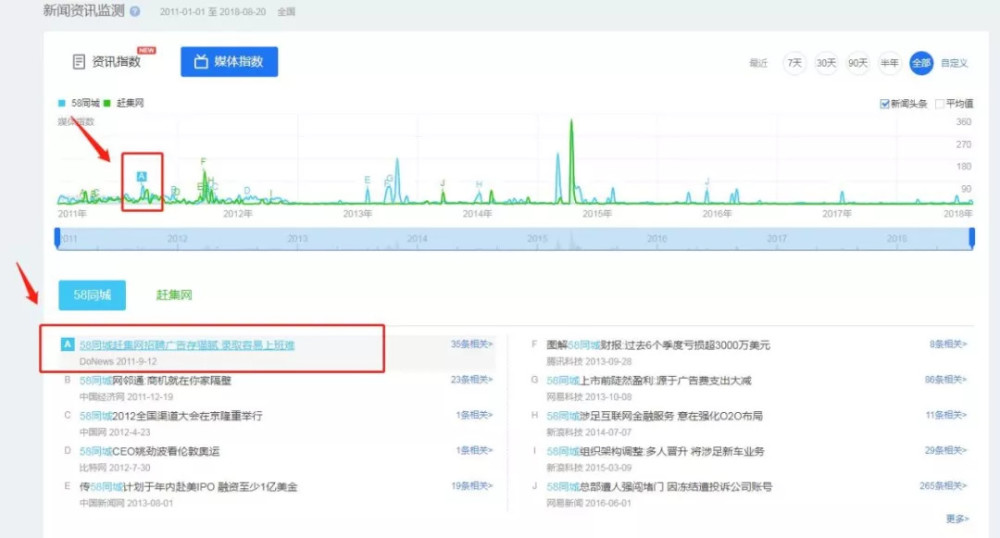Open headline 58同城赶集网招聘广告存猫腻

click(x=187, y=345)
